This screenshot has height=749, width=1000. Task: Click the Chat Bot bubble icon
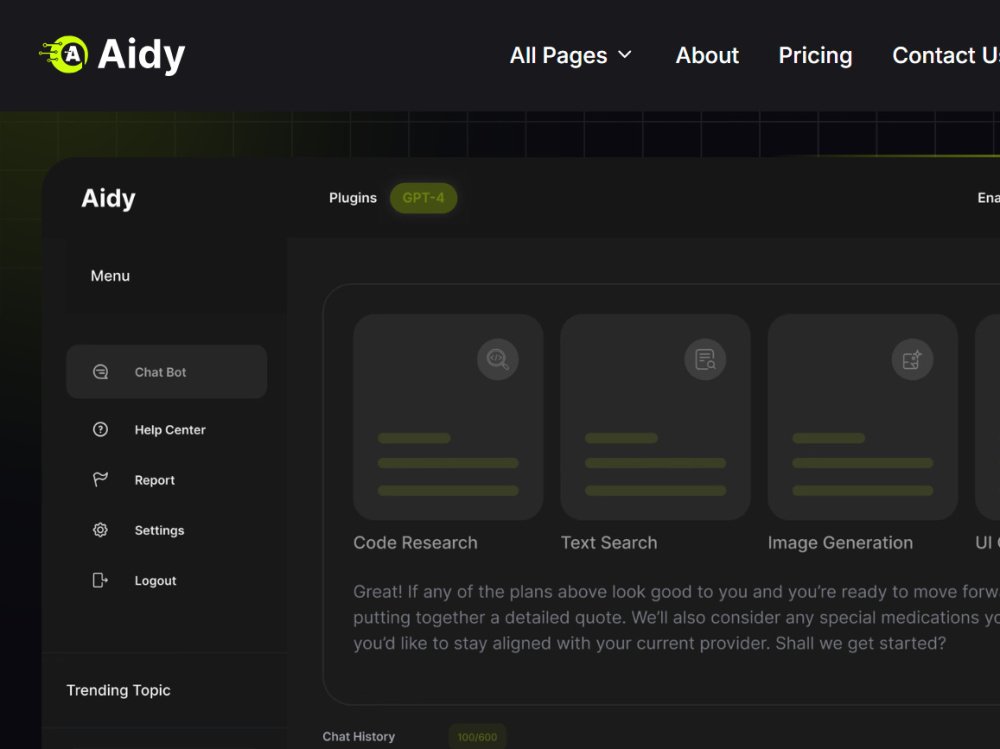100,372
